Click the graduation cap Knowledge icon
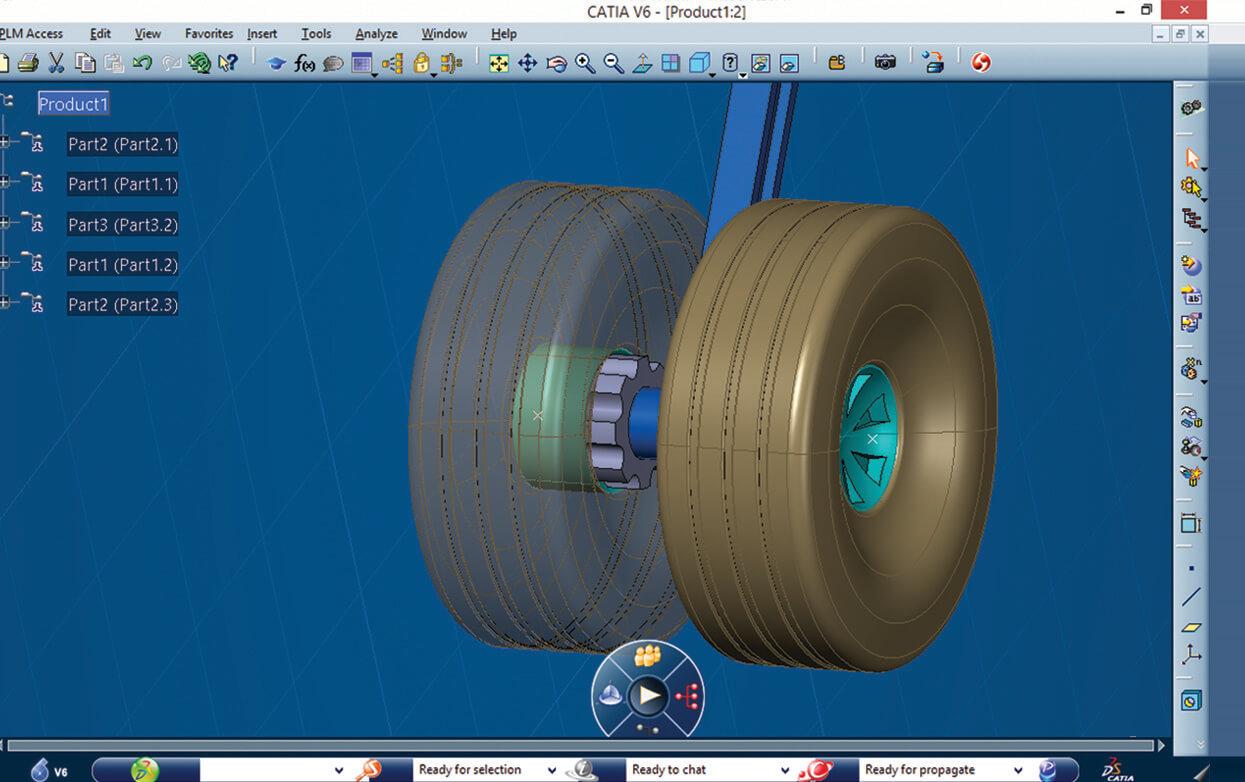Viewport: 1245px width, 782px height. (x=276, y=63)
